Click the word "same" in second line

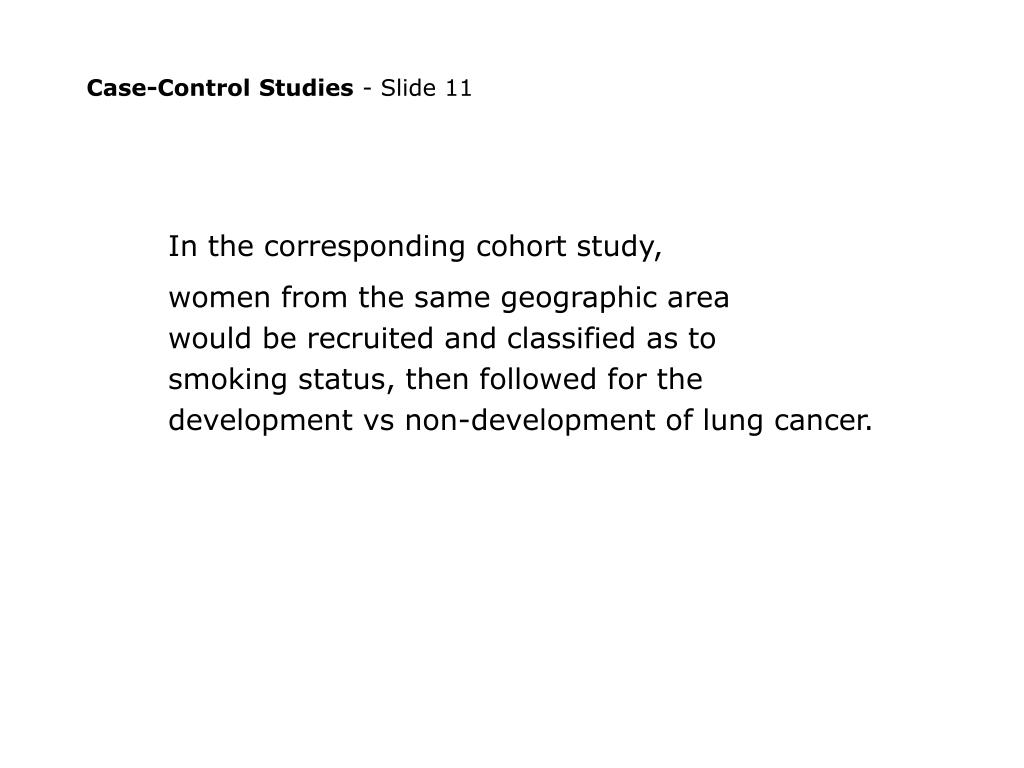(452, 298)
